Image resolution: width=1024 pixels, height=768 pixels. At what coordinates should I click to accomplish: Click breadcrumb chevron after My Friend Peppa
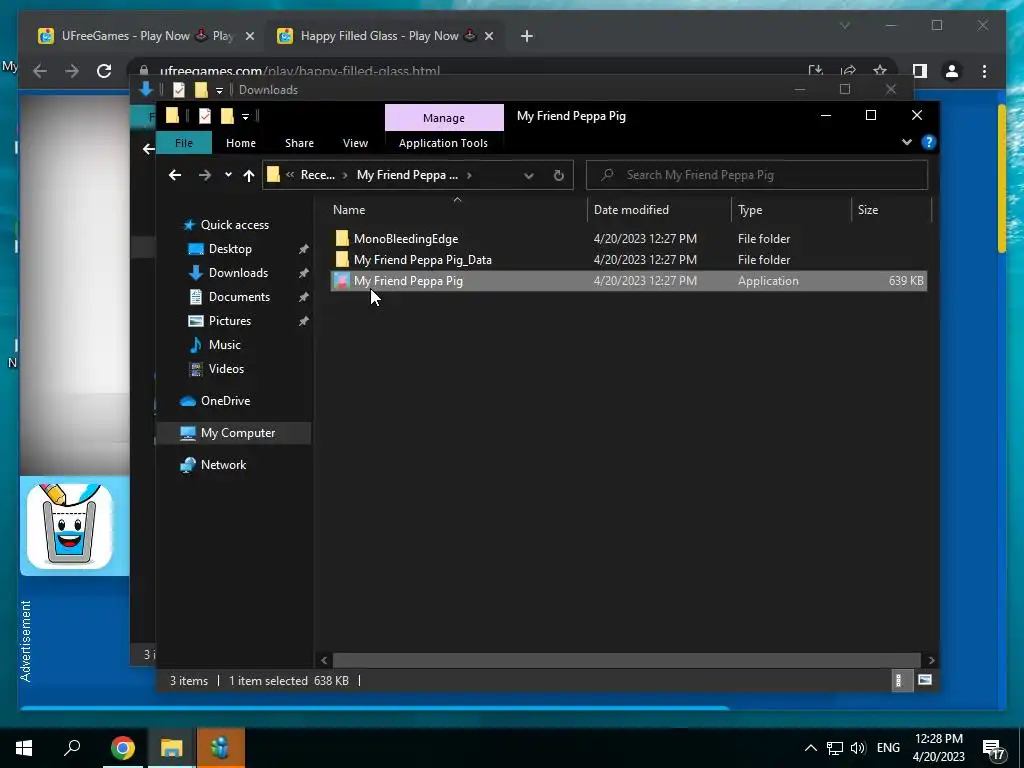click(469, 175)
